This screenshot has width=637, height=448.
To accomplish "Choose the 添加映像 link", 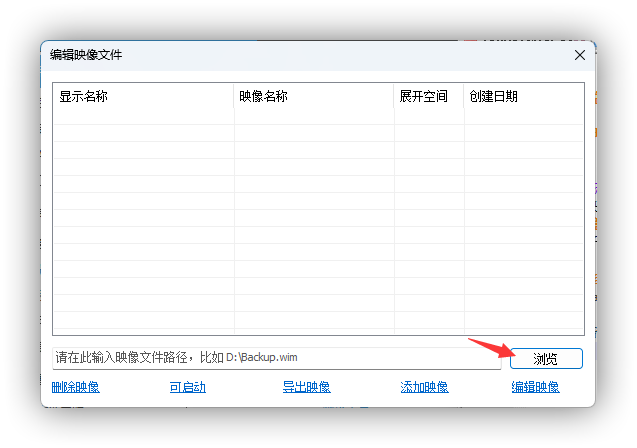I will [x=425, y=387].
